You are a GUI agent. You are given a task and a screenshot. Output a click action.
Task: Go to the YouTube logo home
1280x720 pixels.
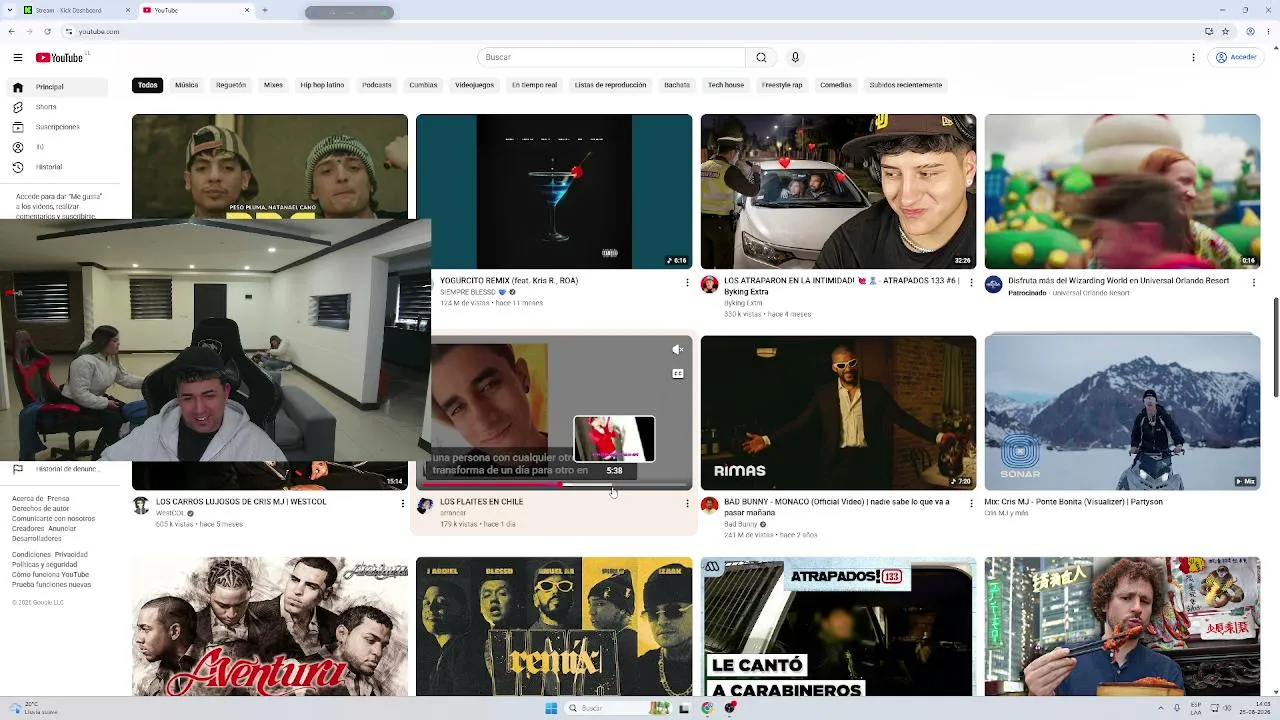click(60, 58)
